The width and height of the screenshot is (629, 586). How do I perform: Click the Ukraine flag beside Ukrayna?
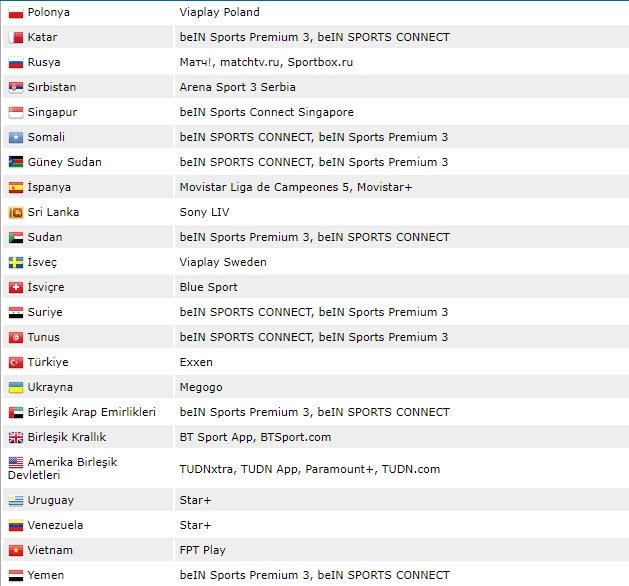[15, 387]
